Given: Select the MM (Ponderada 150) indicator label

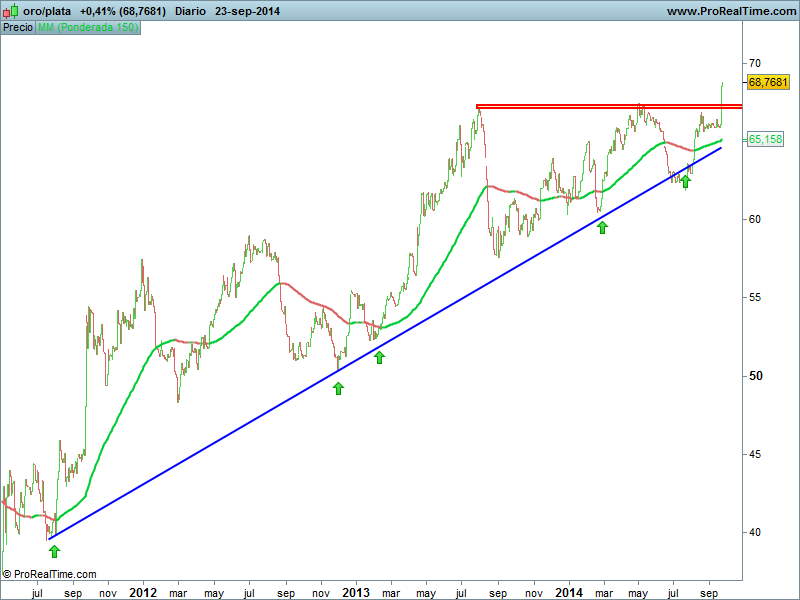Looking at the screenshot, I should (88, 28).
